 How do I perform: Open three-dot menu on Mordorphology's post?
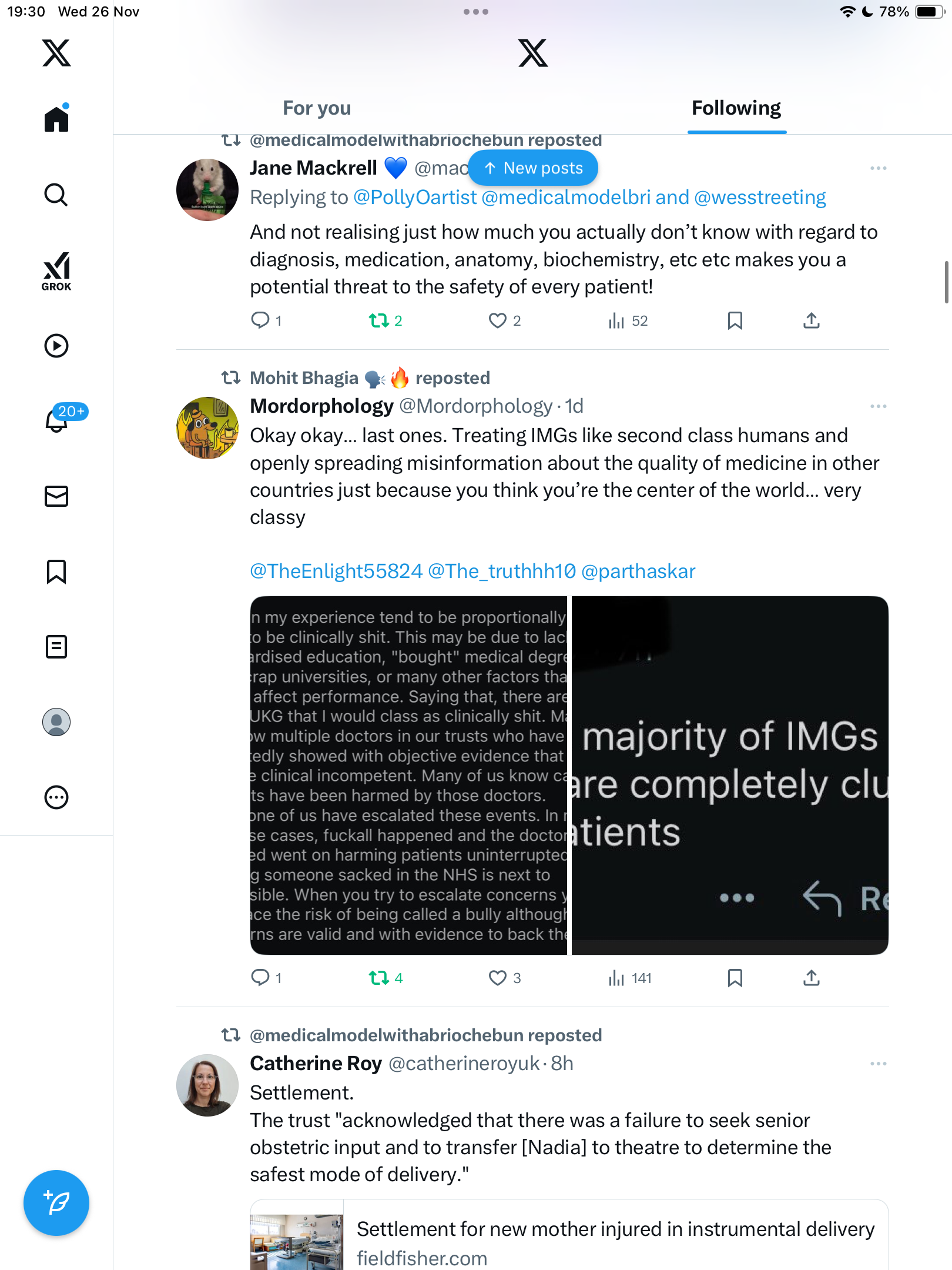[x=878, y=406]
